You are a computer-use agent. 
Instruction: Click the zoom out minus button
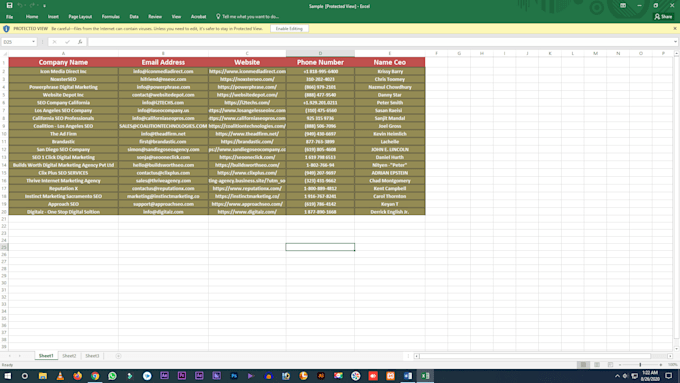[x=620, y=365]
